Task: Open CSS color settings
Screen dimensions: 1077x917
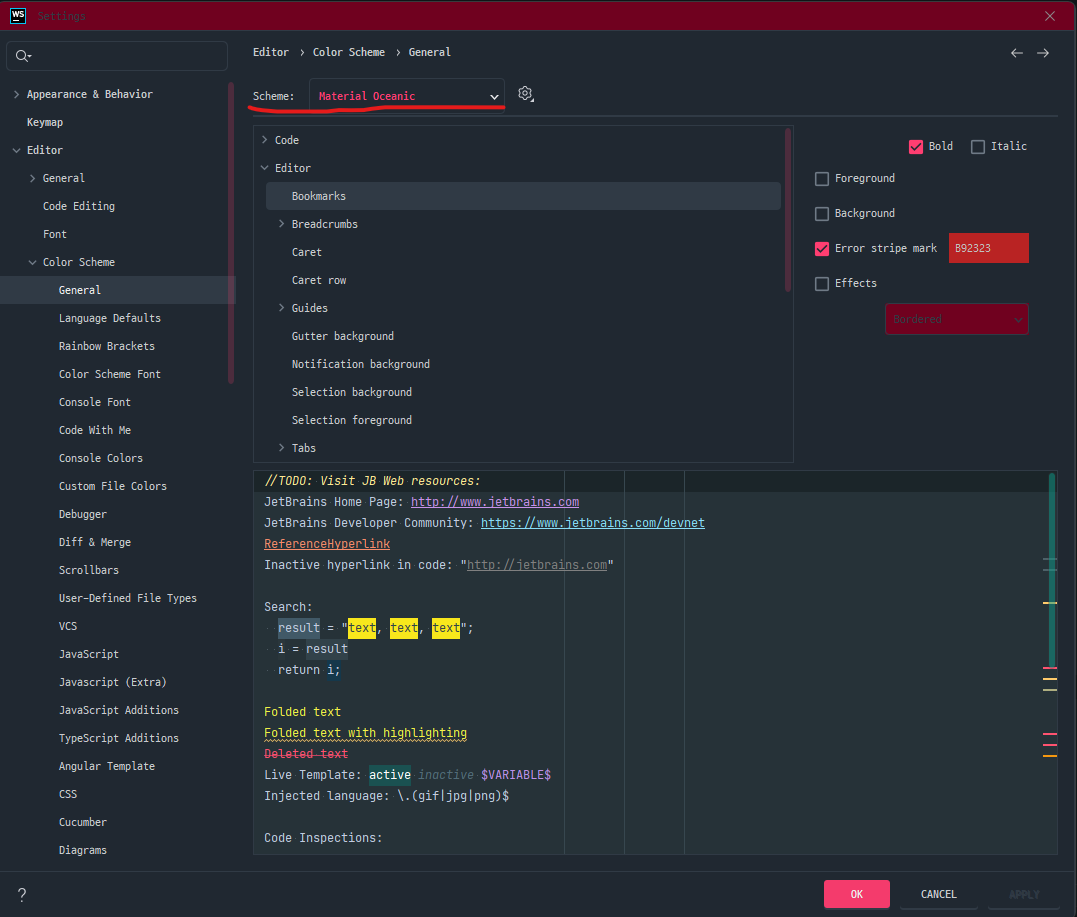Action: (68, 795)
